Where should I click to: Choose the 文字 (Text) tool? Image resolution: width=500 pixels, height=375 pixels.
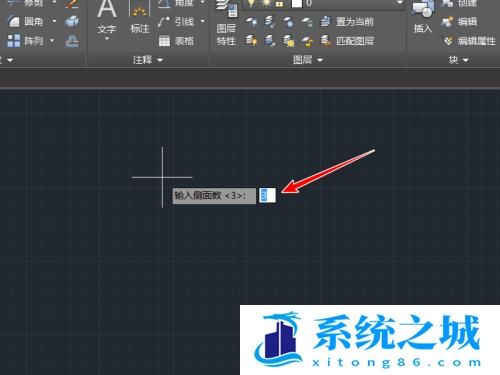click(x=107, y=17)
